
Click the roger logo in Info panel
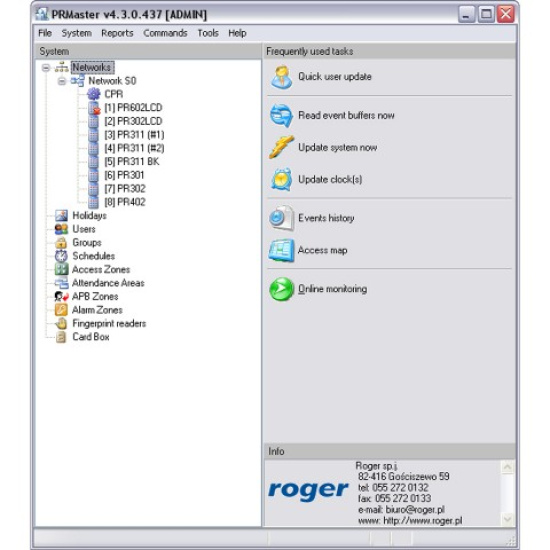(308, 490)
